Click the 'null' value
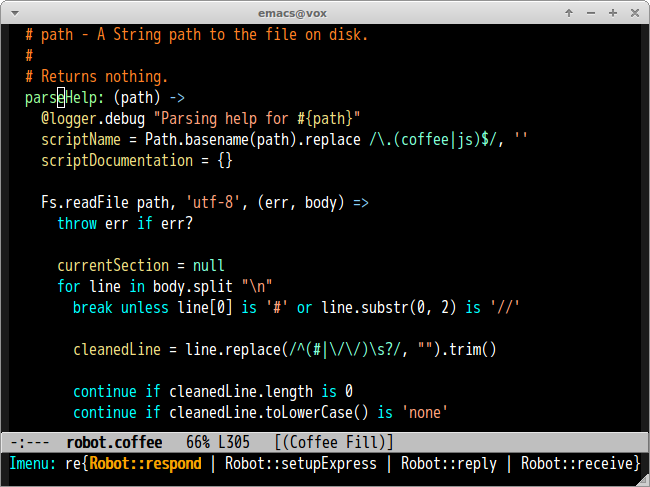Viewport: 650px width, 487px height. click(x=209, y=266)
